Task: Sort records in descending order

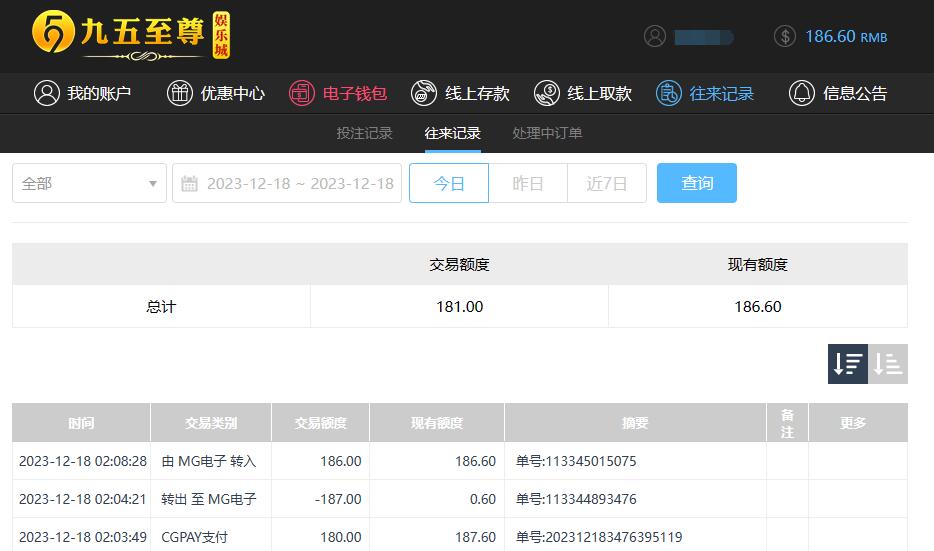Action: click(848, 363)
